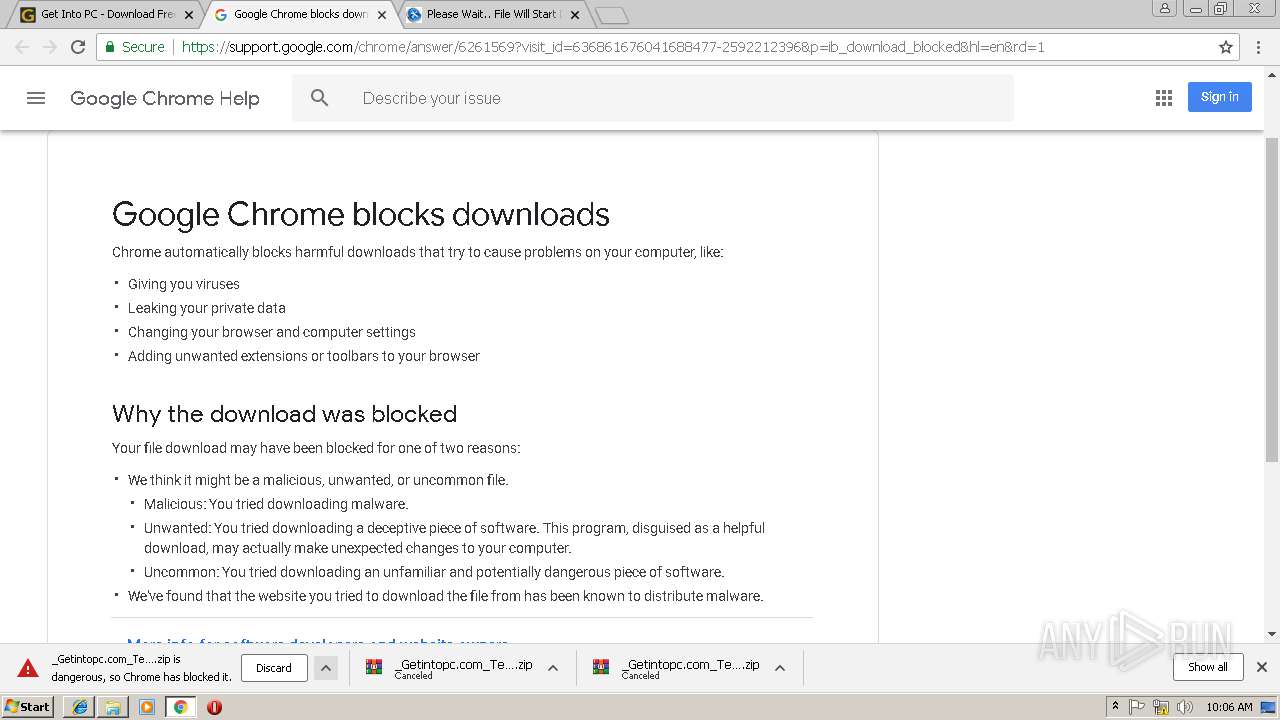This screenshot has height=720, width=1280.
Task: Click the Opera taskbar icon
Action: [214, 707]
